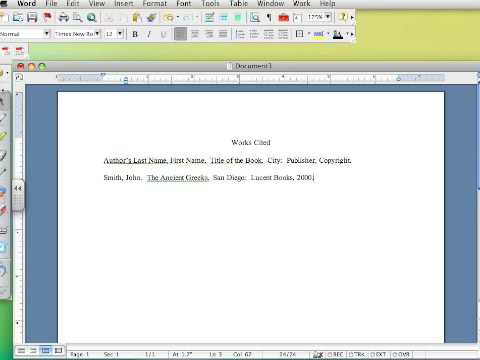This screenshot has width=480, height=360.
Task: Toggle the active Align Left button
Action: [x=180, y=34]
